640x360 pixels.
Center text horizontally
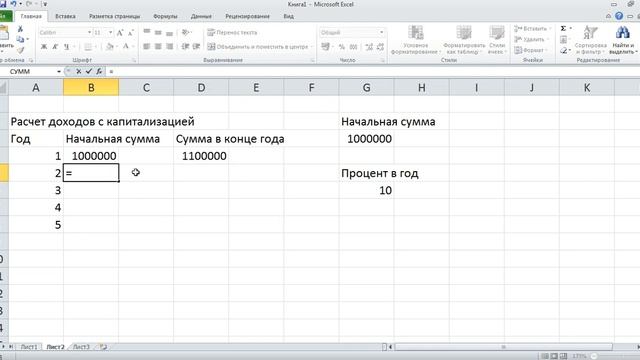tap(158, 47)
